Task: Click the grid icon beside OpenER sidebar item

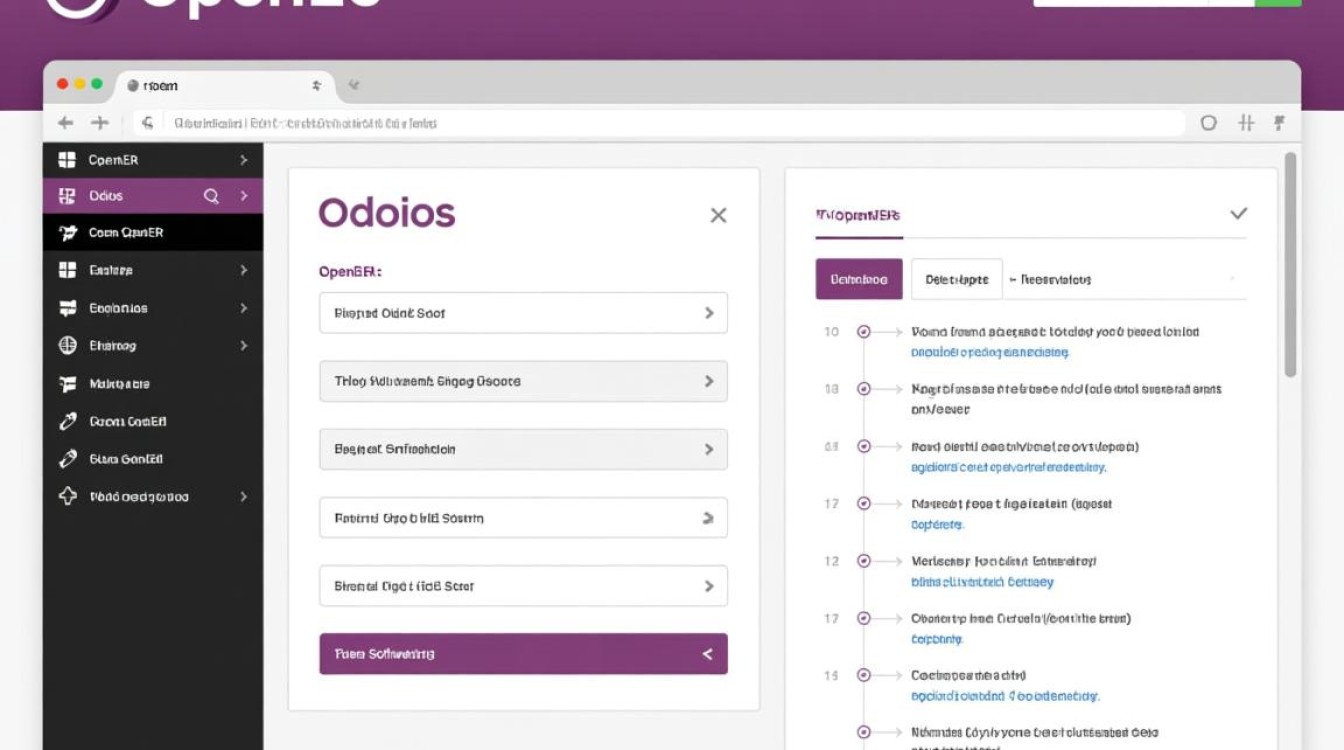Action: (x=68, y=160)
